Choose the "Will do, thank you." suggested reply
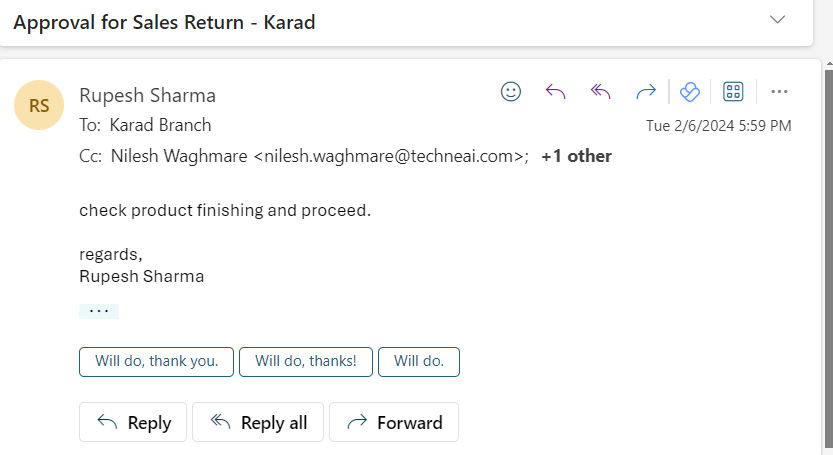Image resolution: width=833 pixels, height=455 pixels. pyautogui.click(x=156, y=361)
